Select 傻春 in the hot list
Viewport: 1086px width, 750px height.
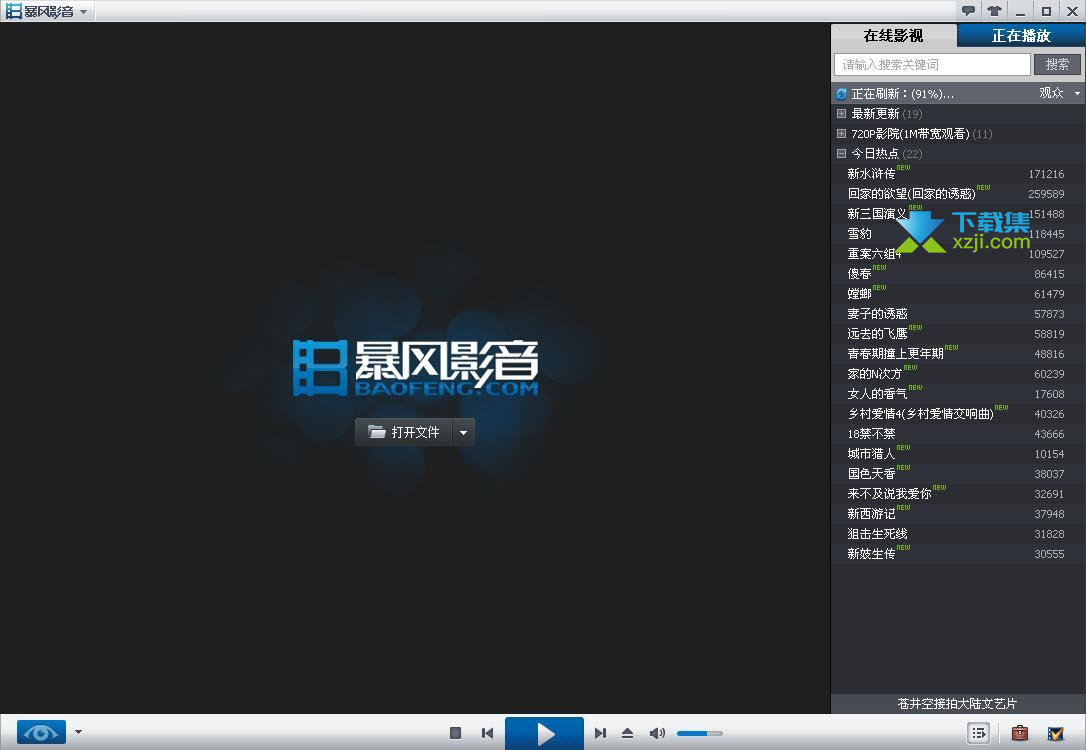[x=860, y=274]
